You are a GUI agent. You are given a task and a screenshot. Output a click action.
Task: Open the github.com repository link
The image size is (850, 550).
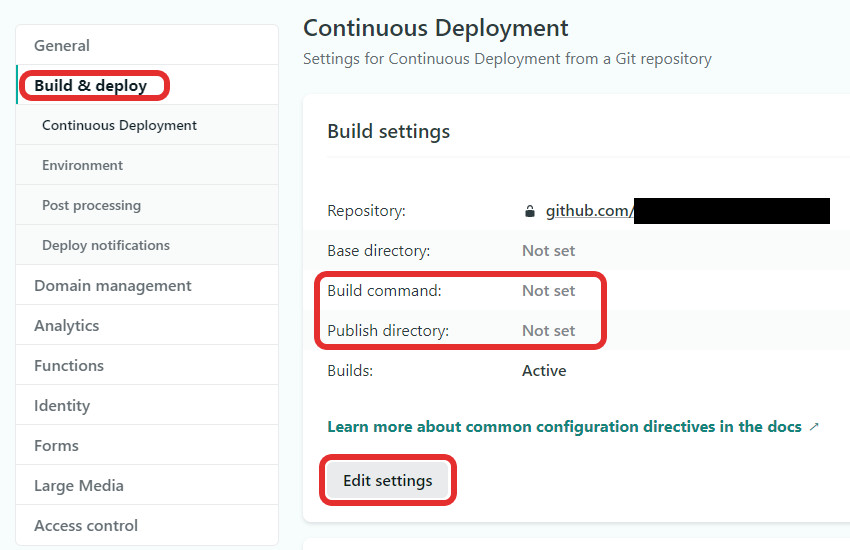click(589, 211)
